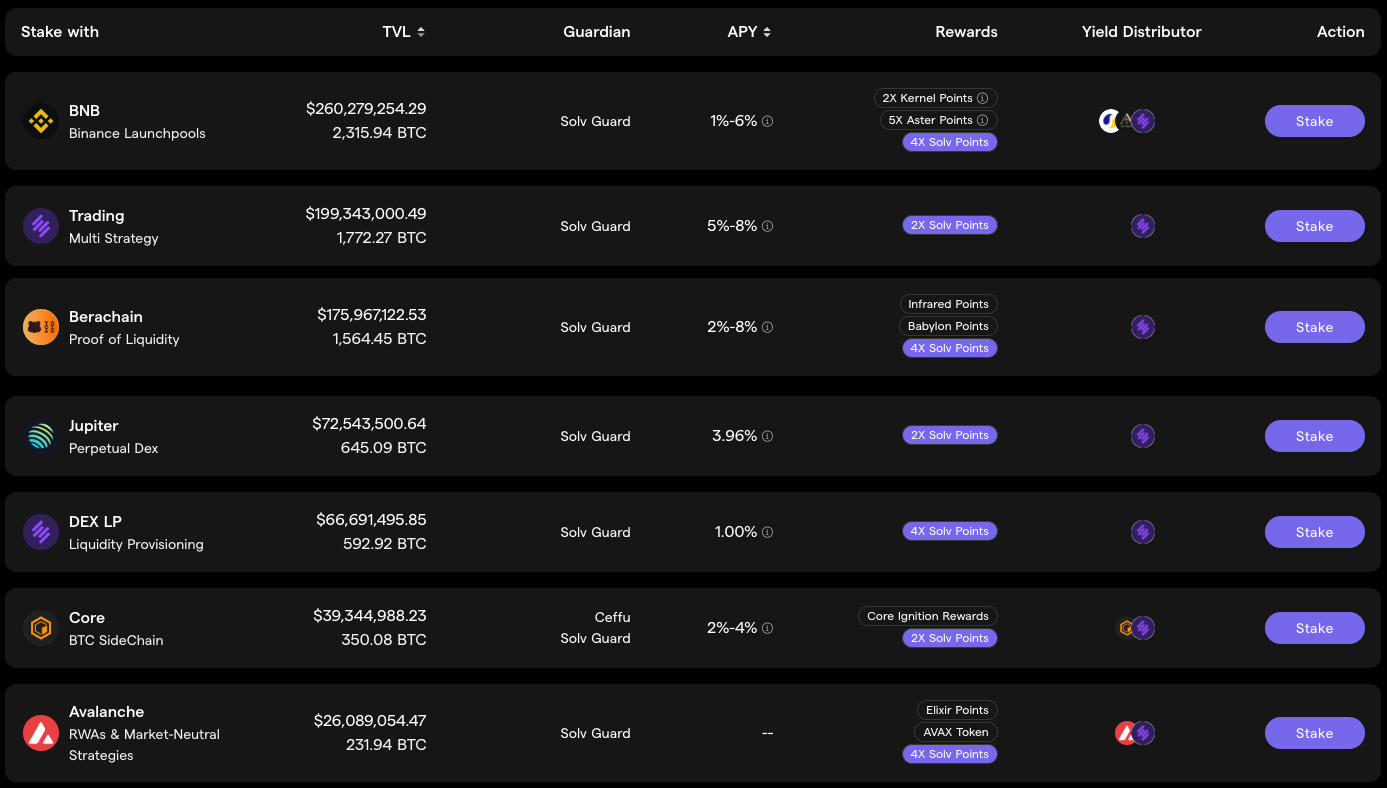Open the APY info tooltip for Berachain
Screen dimensions: 1387x788
(x=767, y=327)
